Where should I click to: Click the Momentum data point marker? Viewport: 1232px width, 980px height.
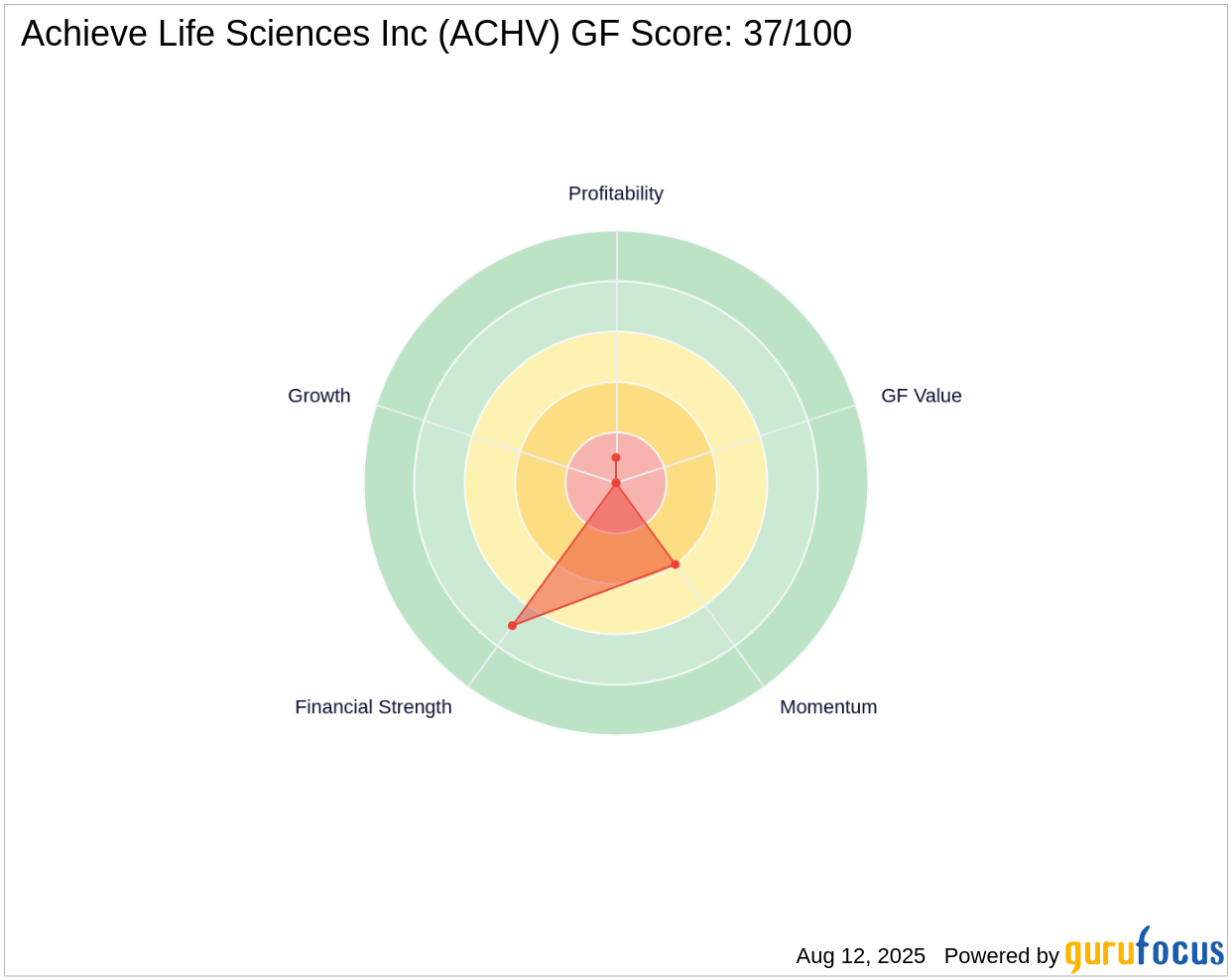(x=676, y=564)
